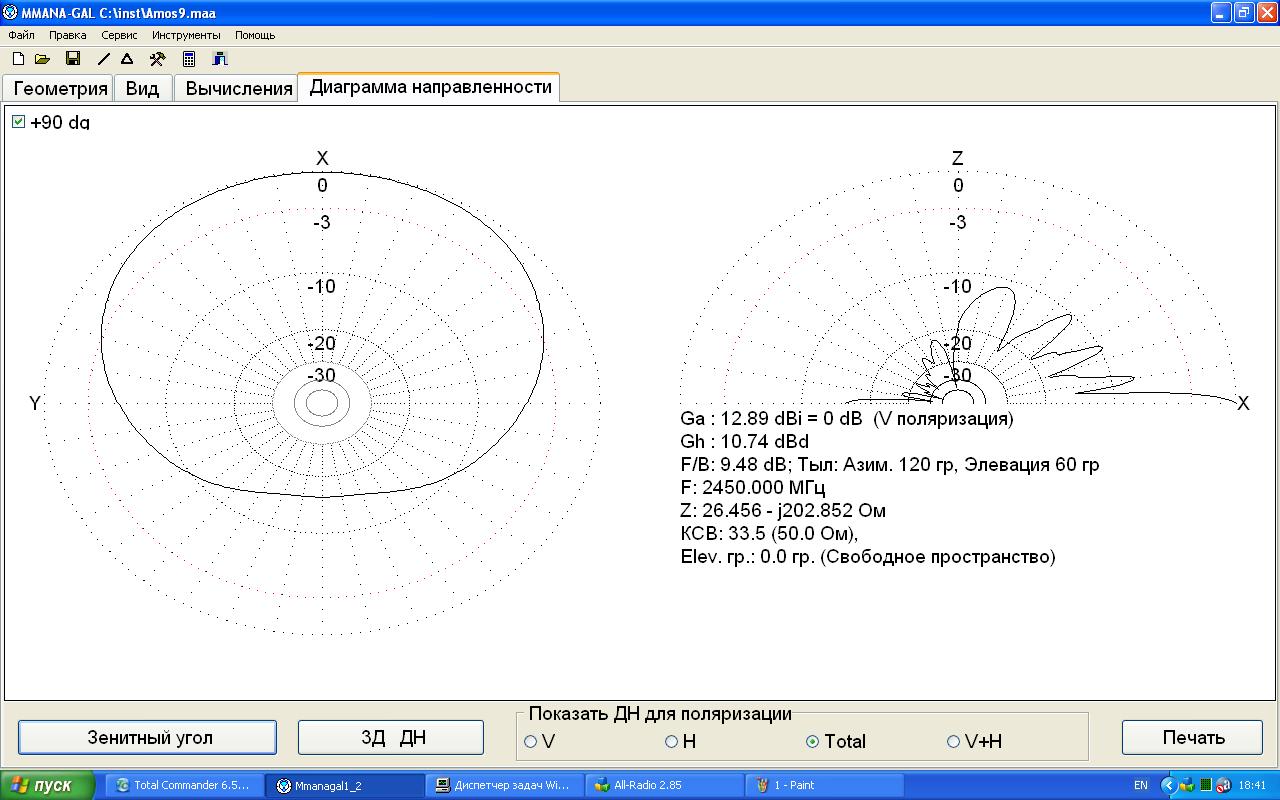Switch to the Вычисления tab
The width and height of the screenshot is (1280, 800).
coord(239,88)
